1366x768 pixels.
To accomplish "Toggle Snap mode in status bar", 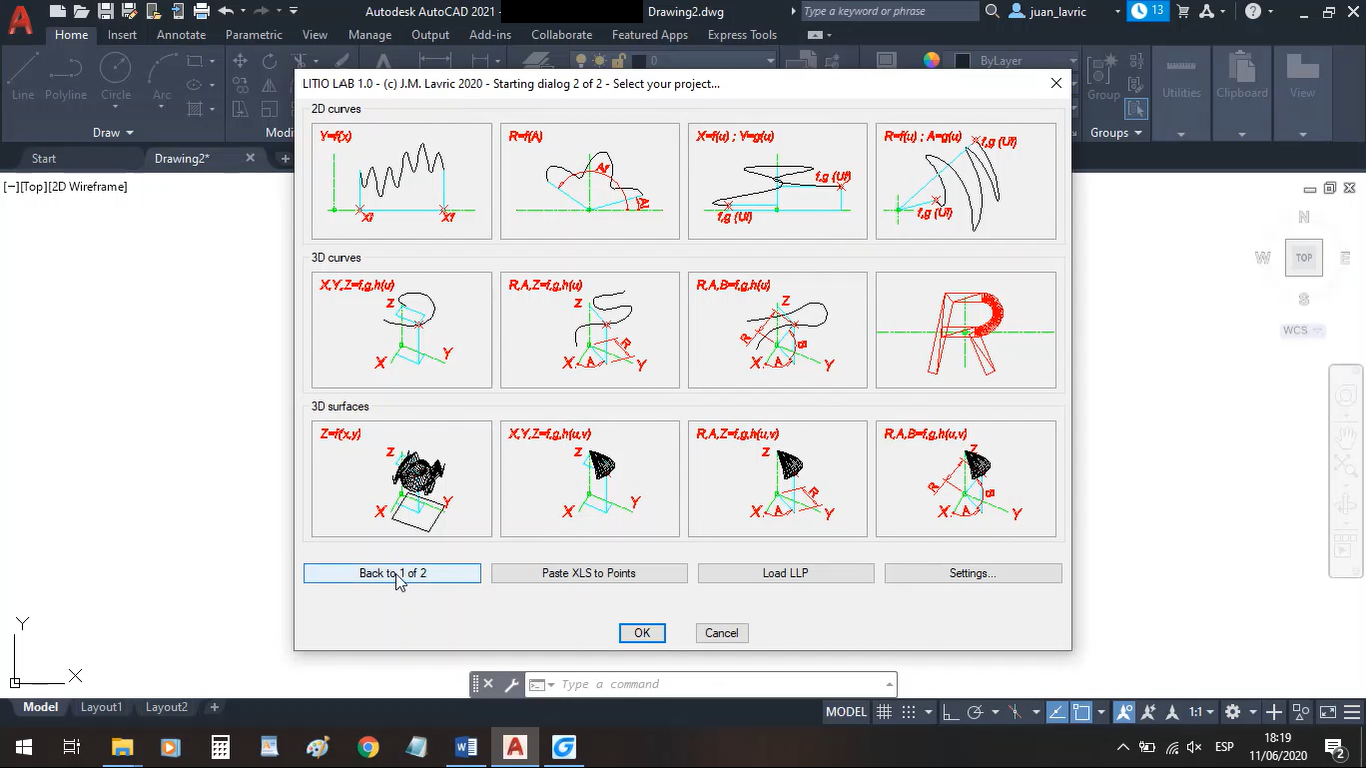I will tap(908, 712).
